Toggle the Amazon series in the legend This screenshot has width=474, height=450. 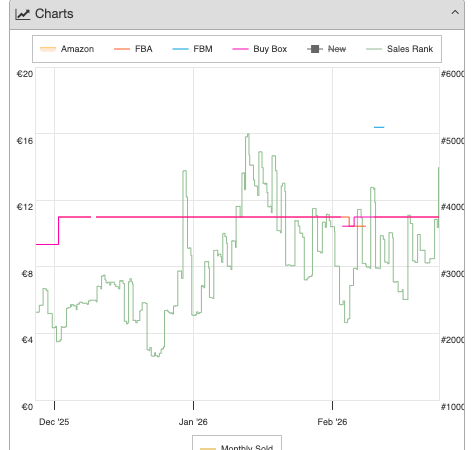[67, 49]
